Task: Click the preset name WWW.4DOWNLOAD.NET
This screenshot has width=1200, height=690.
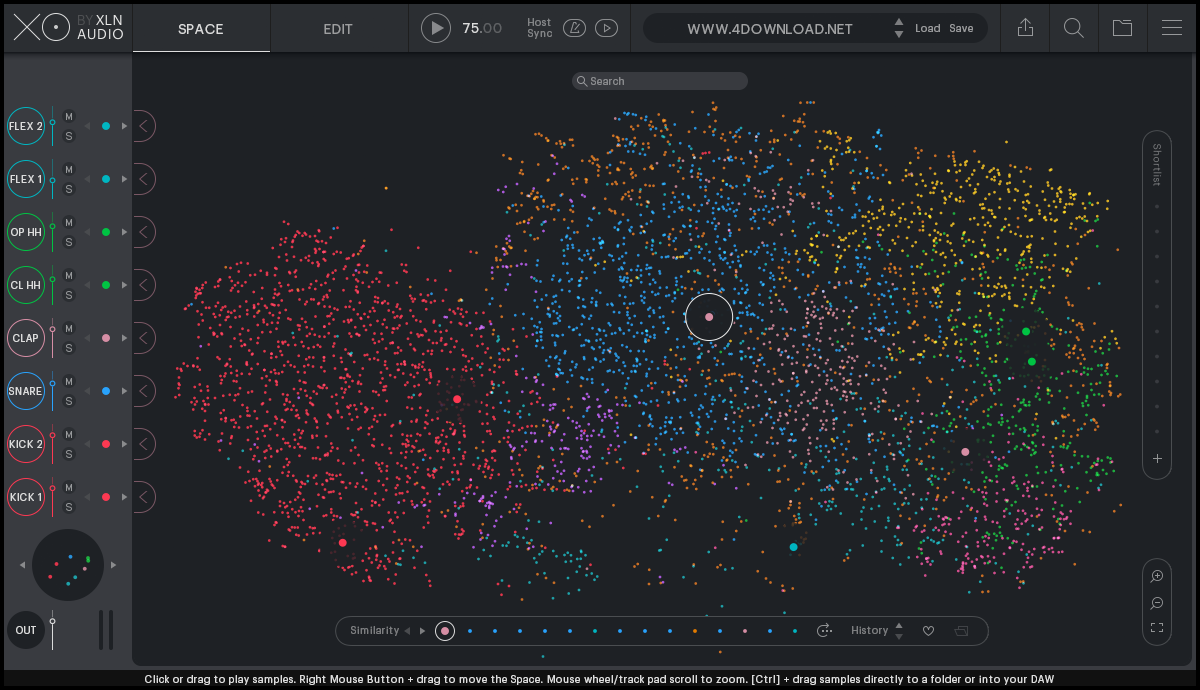Action: pyautogui.click(x=770, y=28)
